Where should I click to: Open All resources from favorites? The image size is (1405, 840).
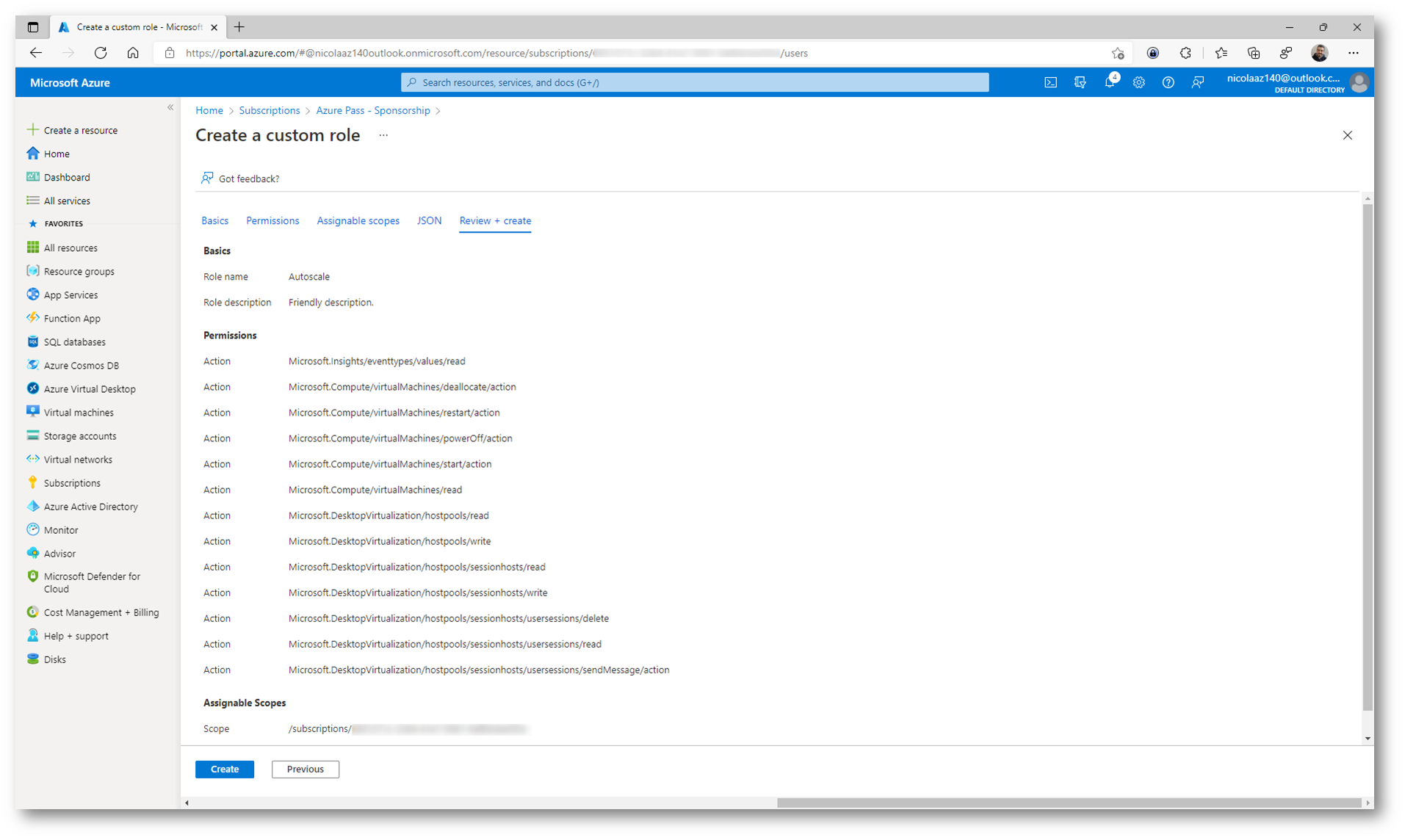pos(70,247)
